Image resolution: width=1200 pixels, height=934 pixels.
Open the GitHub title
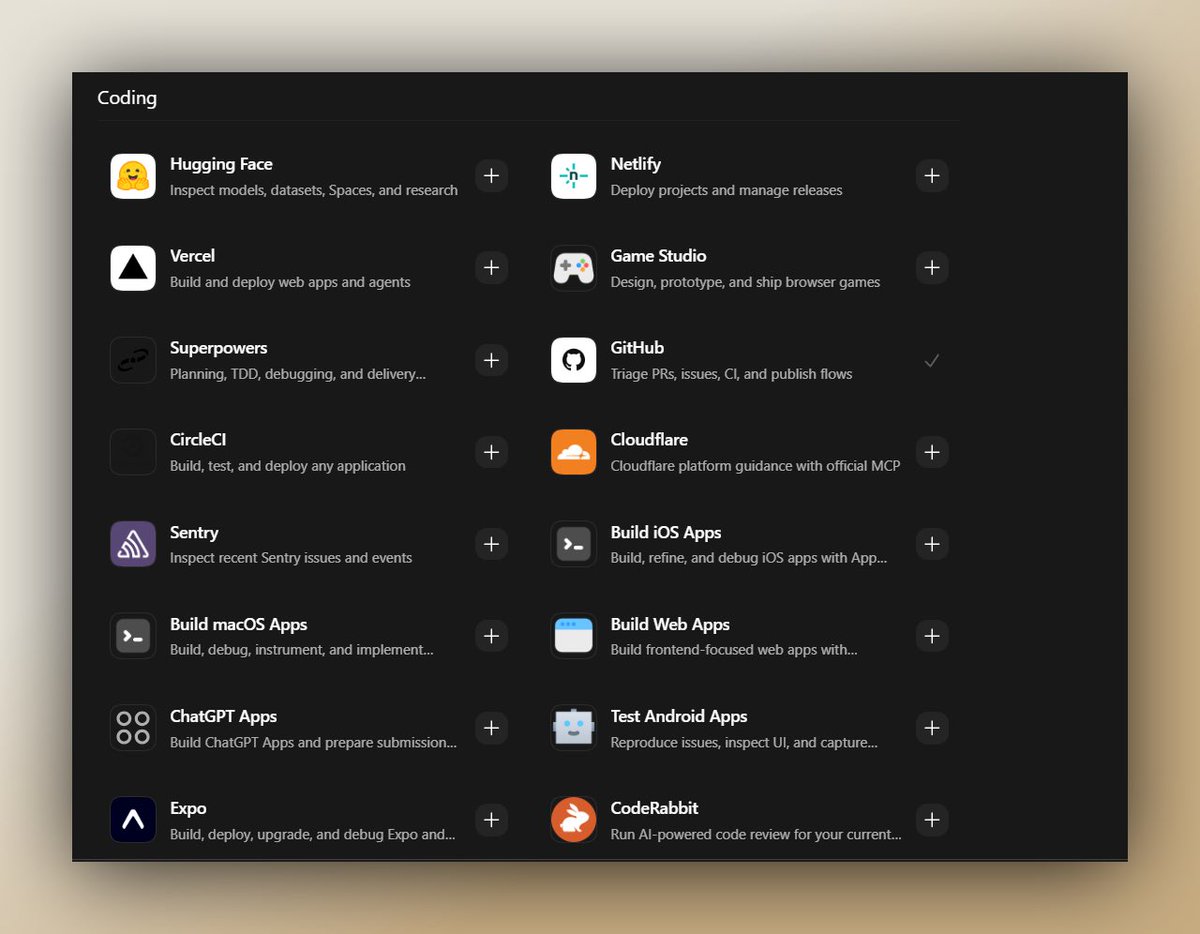[x=637, y=348]
